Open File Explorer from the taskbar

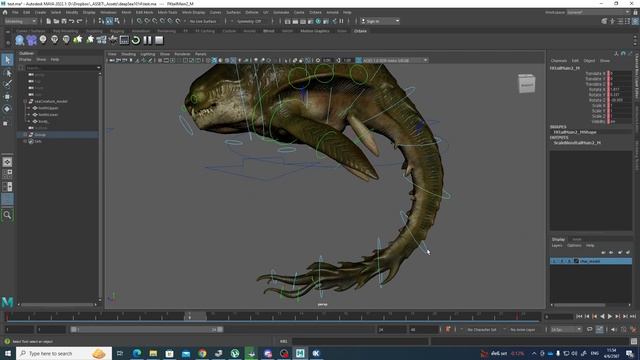(153, 353)
